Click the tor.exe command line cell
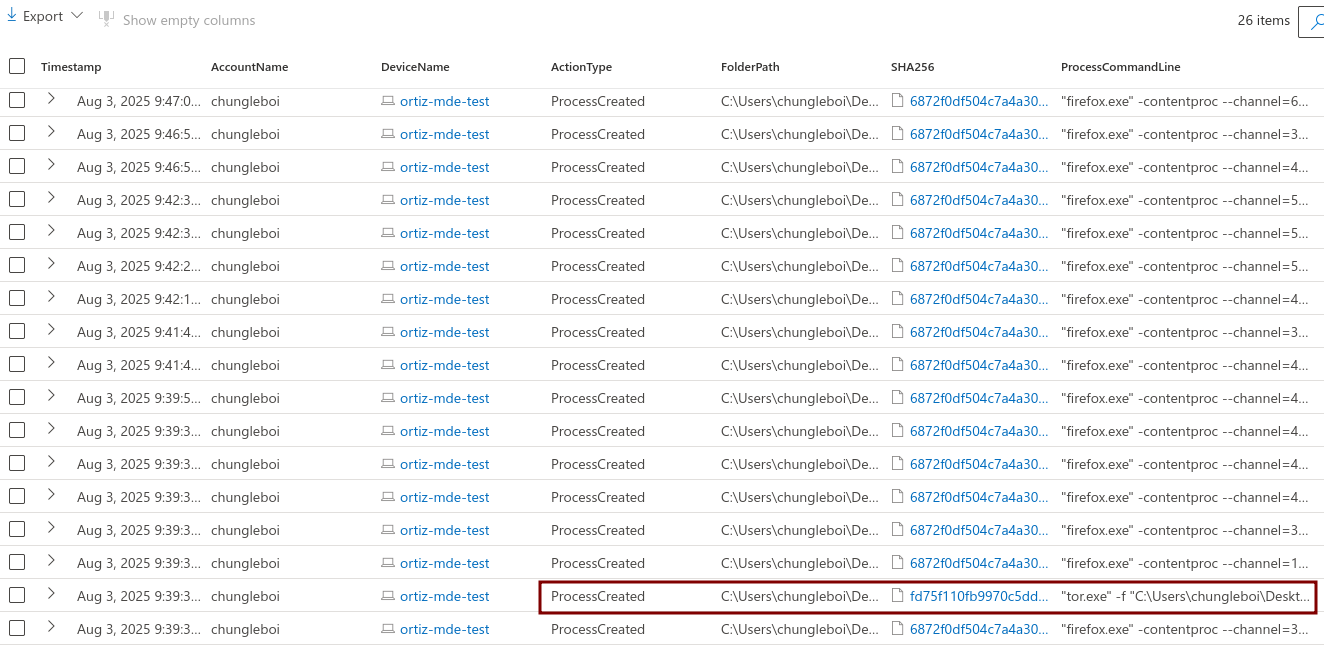The height and width of the screenshot is (647, 1324). (x=1184, y=597)
